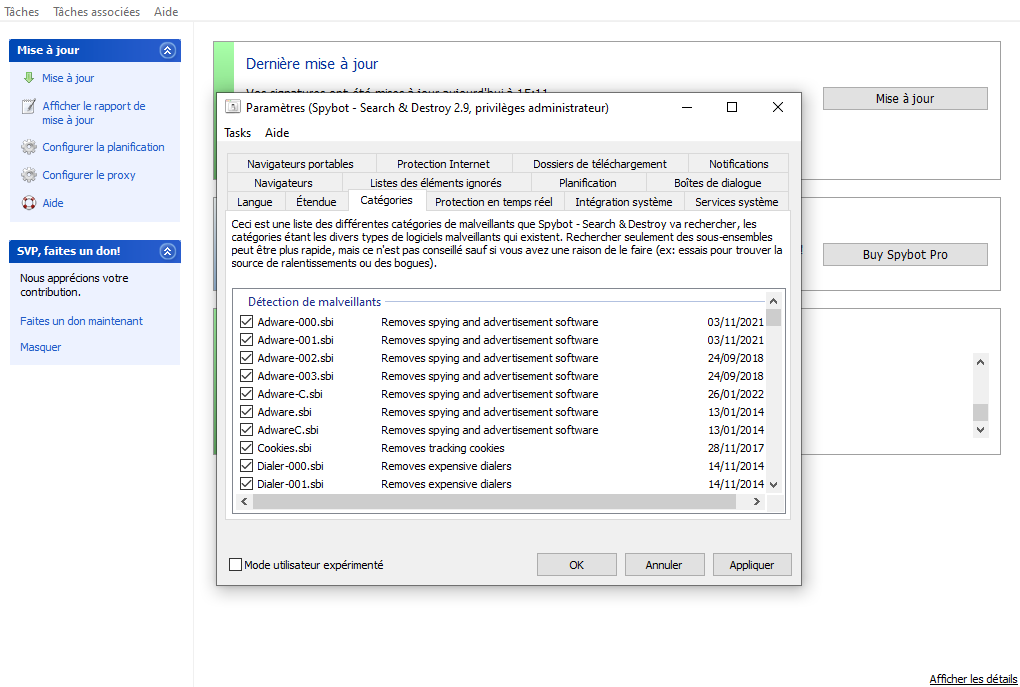Switch to Protection en temps réel tab
The height and width of the screenshot is (687, 1020).
(494, 202)
